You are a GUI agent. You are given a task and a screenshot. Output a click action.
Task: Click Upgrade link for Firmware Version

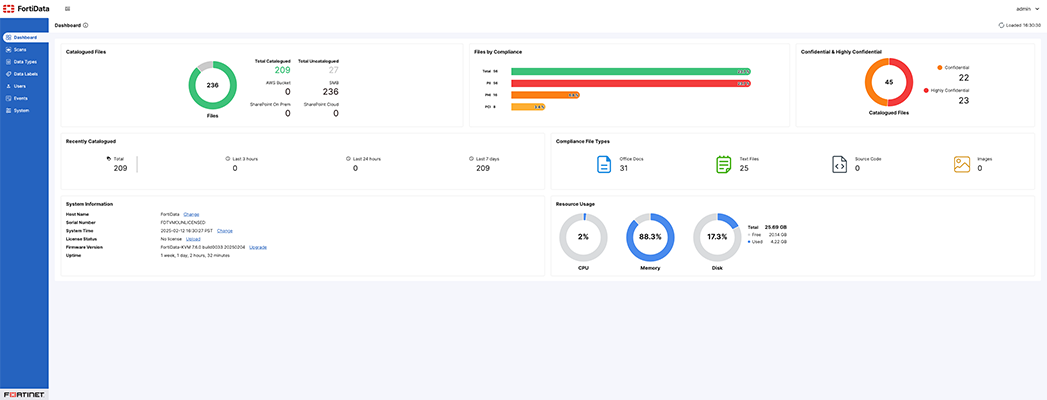pos(258,247)
